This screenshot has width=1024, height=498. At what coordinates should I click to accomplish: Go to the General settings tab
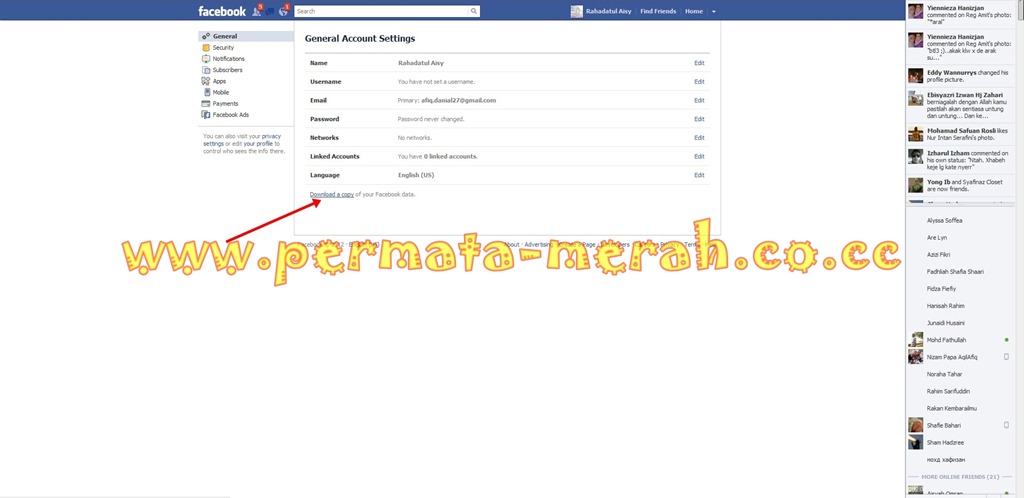pyautogui.click(x=246, y=37)
